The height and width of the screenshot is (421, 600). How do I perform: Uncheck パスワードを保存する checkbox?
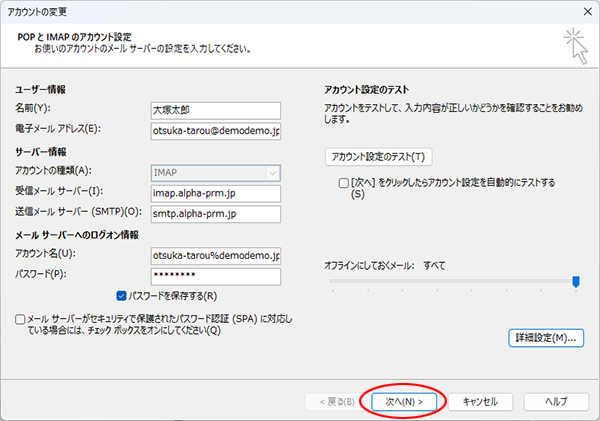pos(122,296)
